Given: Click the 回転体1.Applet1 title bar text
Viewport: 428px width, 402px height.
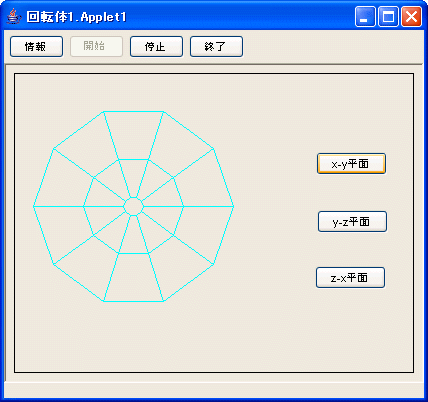Looking at the screenshot, I should tap(77, 17).
